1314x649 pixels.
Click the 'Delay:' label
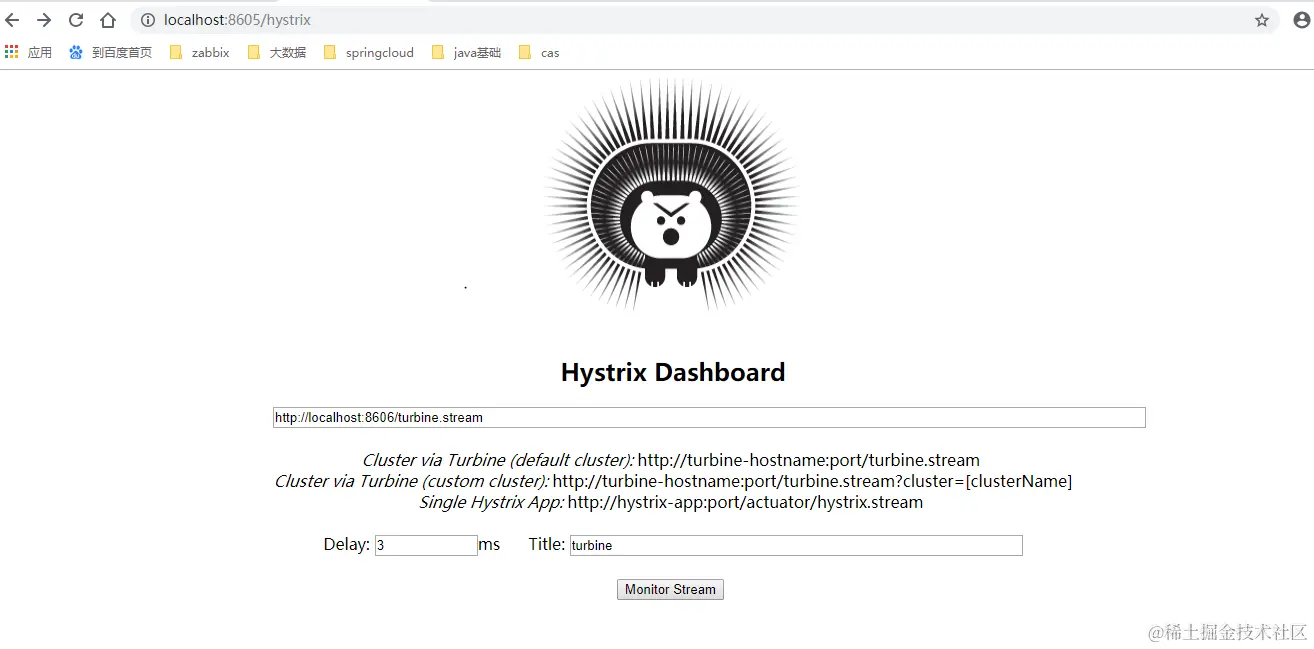point(347,545)
